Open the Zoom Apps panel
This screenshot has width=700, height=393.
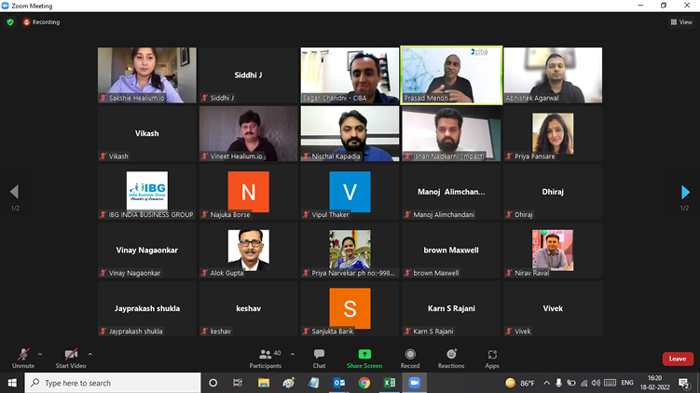pos(492,359)
